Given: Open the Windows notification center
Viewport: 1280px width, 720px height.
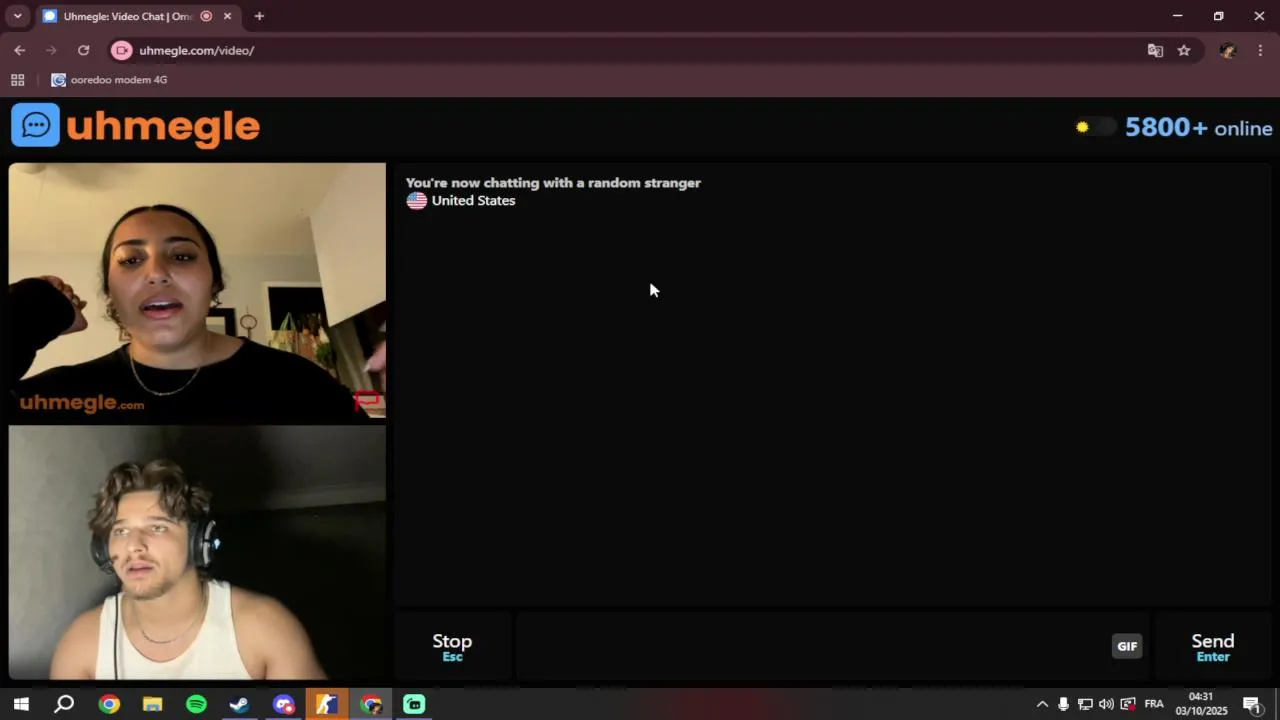Looking at the screenshot, I should pyautogui.click(x=1252, y=704).
